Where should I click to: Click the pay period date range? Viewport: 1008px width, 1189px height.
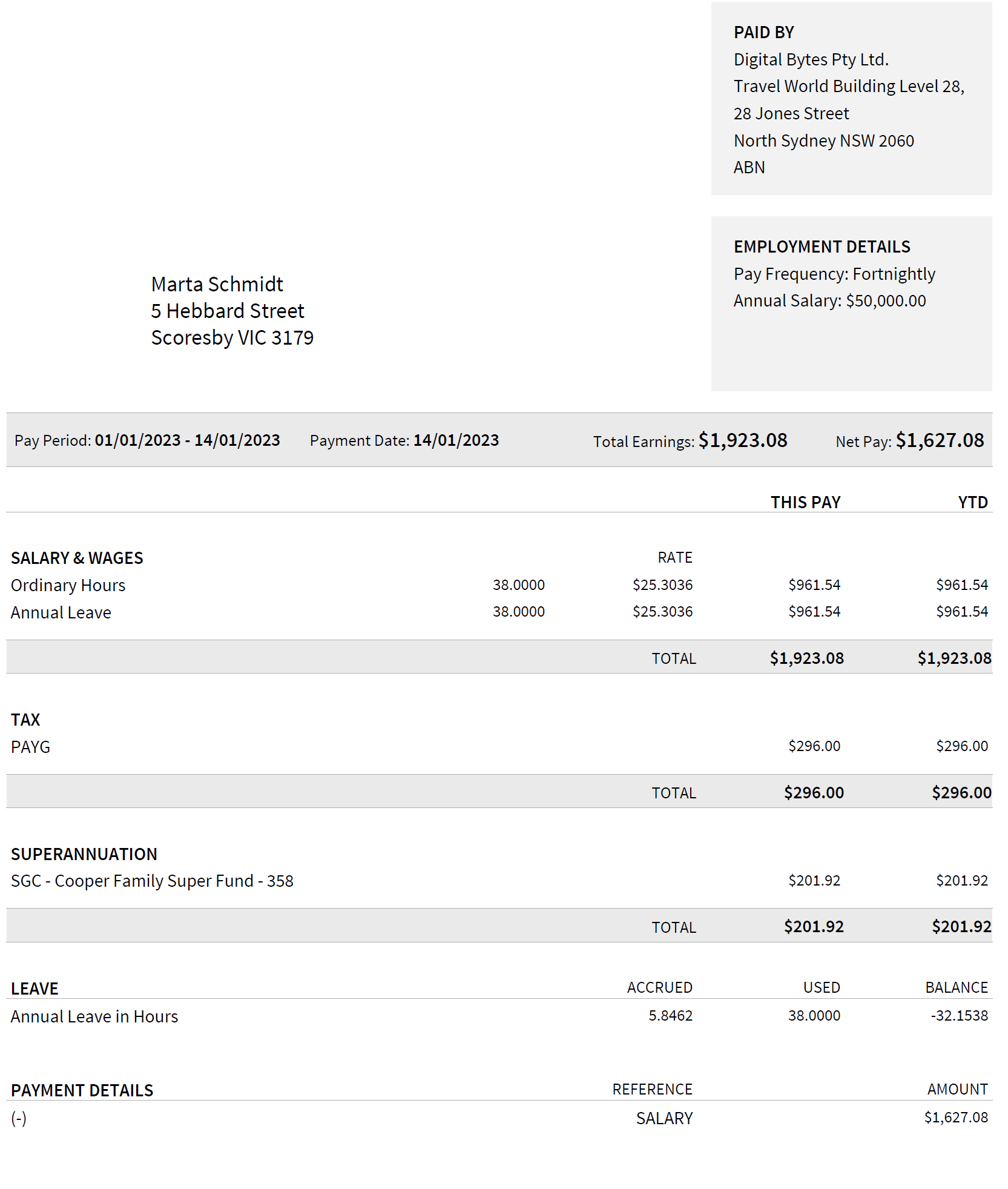tap(187, 440)
